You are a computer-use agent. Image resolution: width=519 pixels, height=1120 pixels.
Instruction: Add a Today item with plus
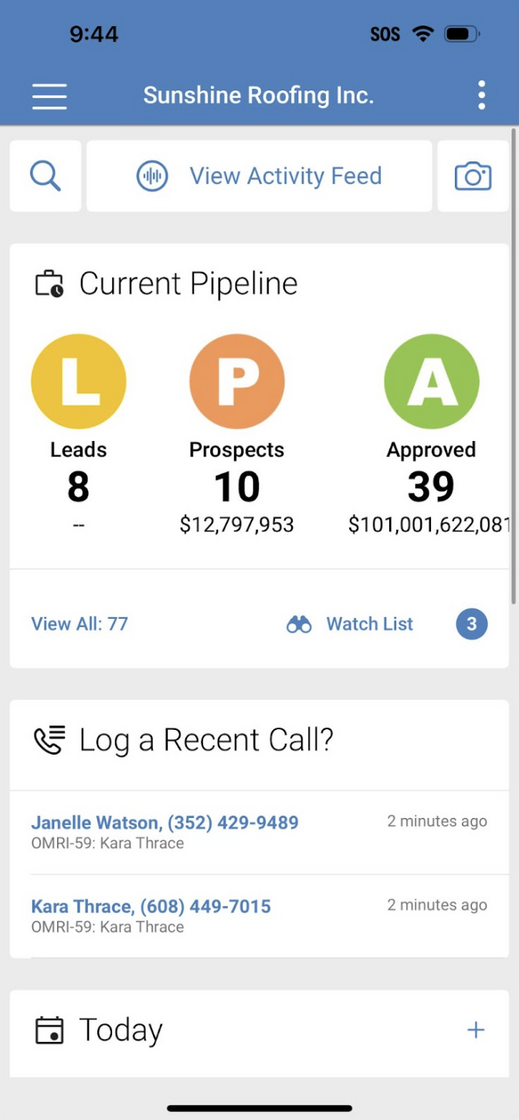click(475, 1030)
